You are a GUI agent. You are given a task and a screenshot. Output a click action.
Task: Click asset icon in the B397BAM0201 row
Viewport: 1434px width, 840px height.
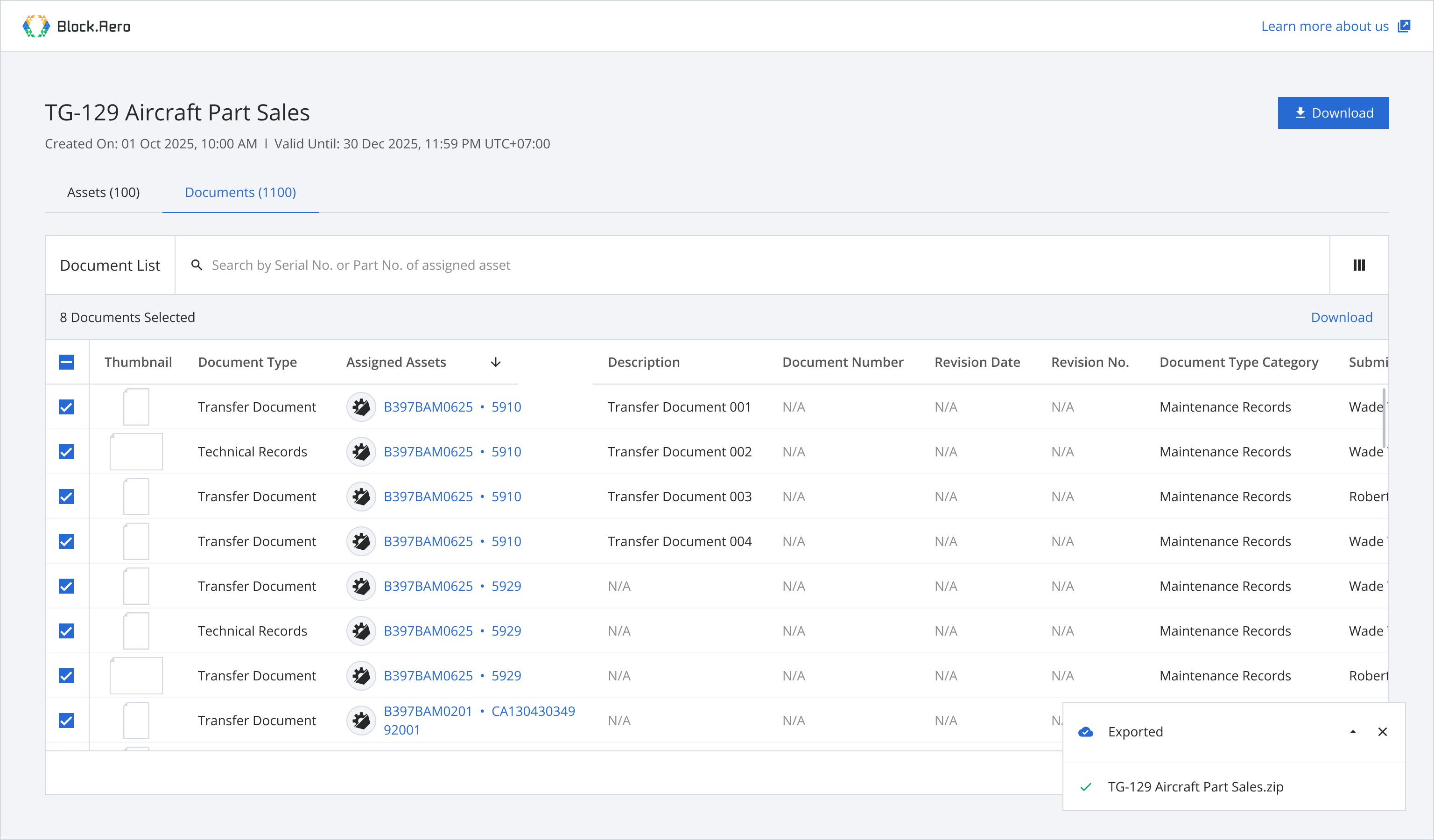(x=361, y=721)
